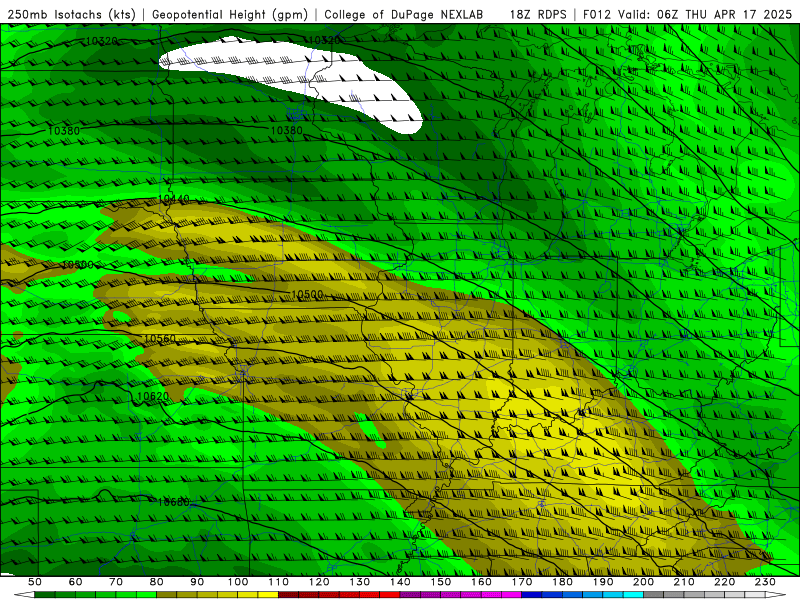
Task: Click the 110 value on the color scale
Action: [279, 582]
